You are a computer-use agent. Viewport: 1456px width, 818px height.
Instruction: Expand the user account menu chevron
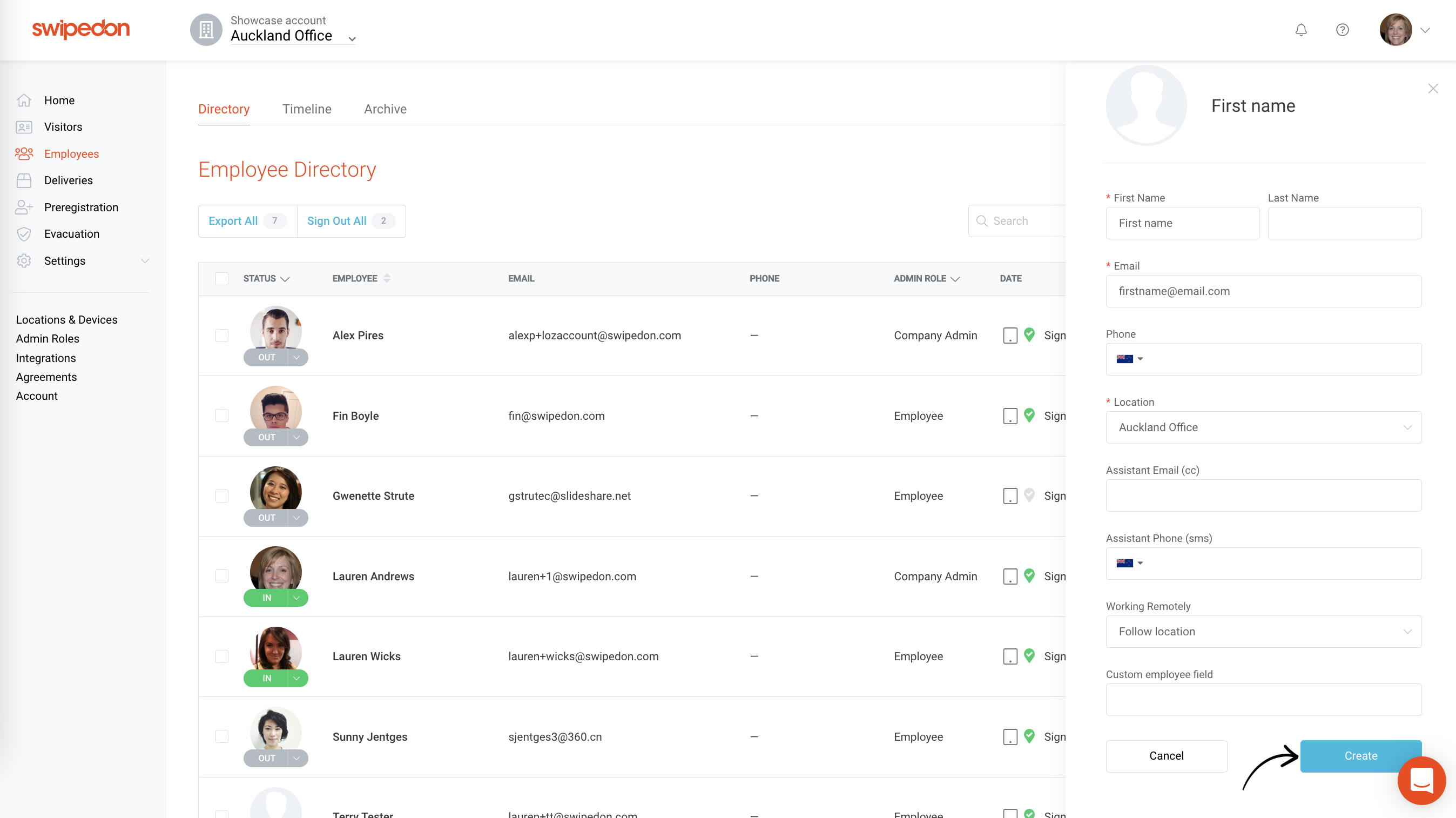point(1425,31)
